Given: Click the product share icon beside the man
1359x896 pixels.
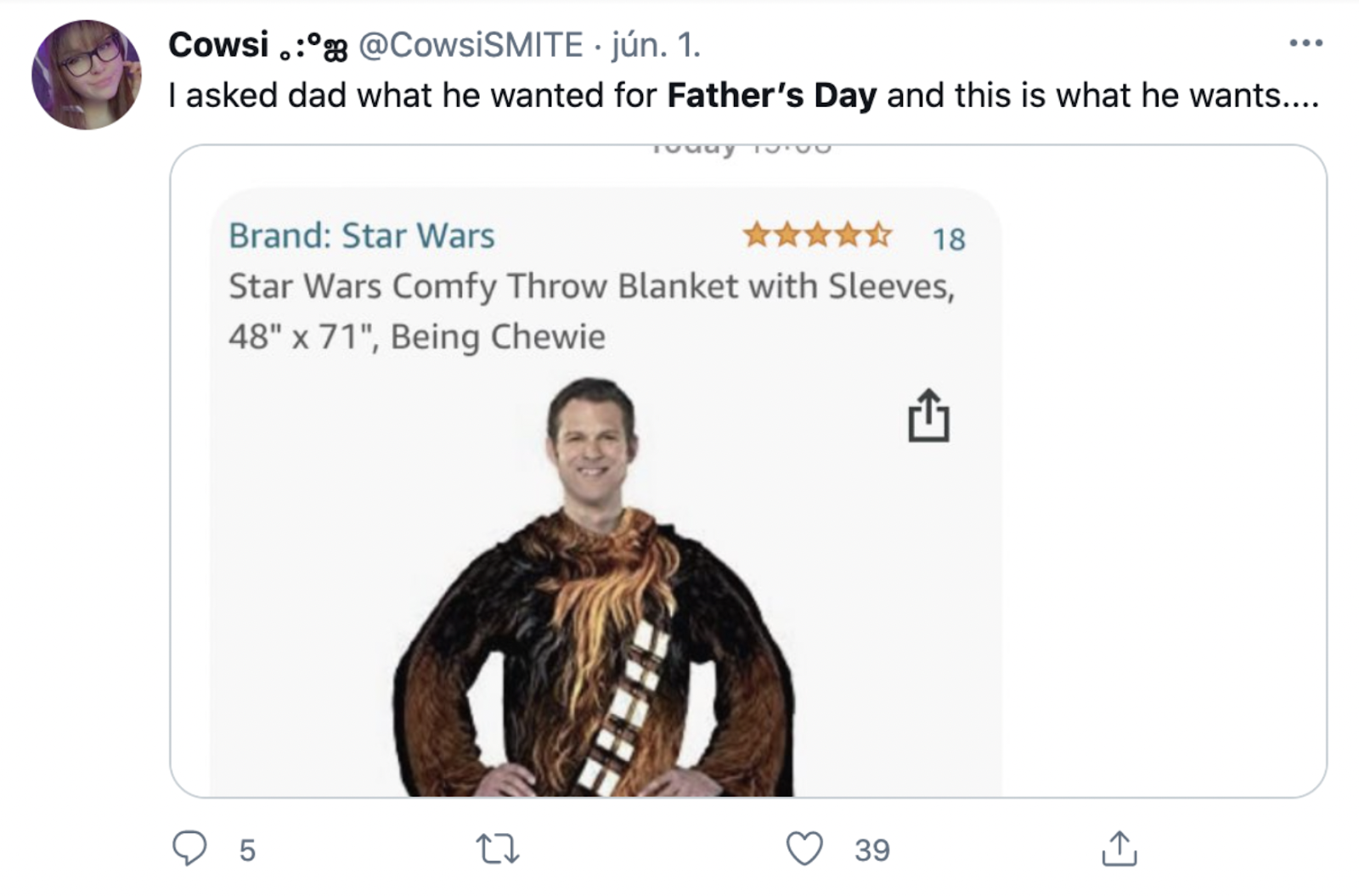Looking at the screenshot, I should coord(928,416).
